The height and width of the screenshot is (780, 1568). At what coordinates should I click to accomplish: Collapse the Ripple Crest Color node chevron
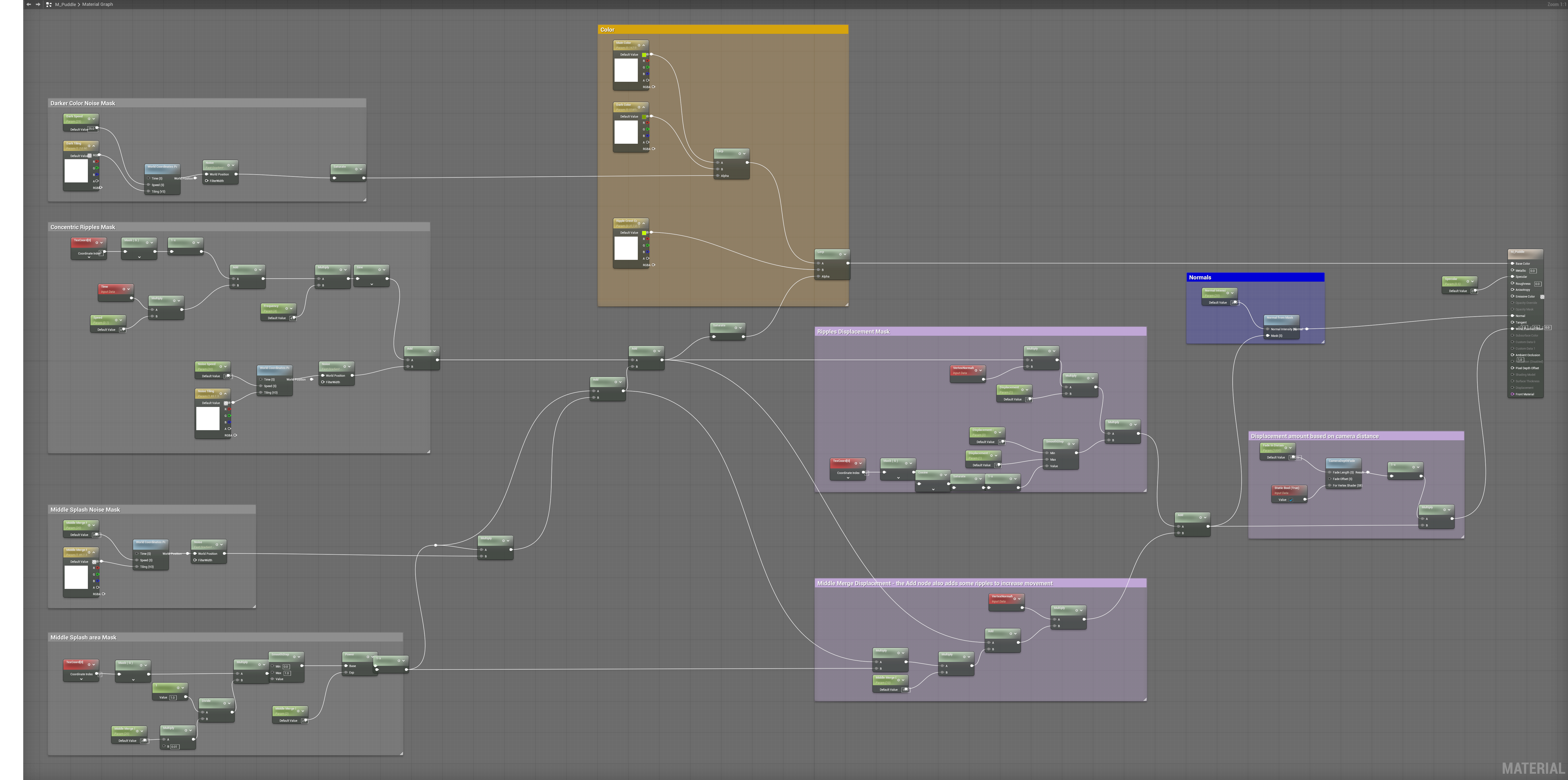(643, 223)
